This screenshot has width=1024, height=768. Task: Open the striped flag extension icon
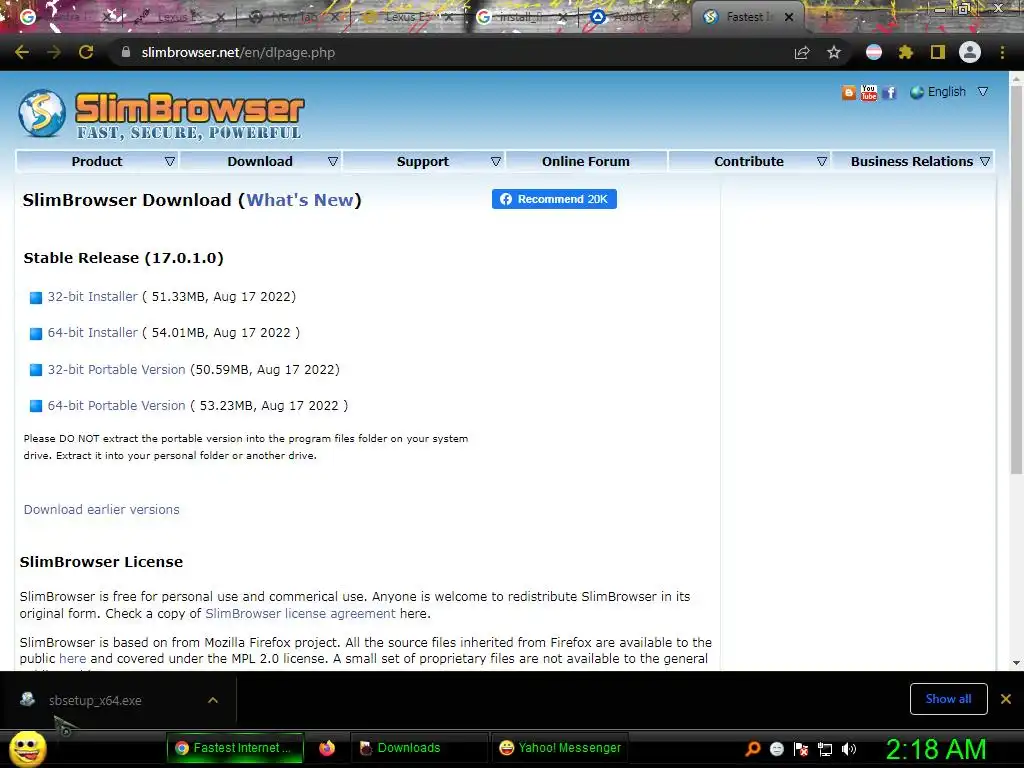pyautogui.click(x=874, y=52)
